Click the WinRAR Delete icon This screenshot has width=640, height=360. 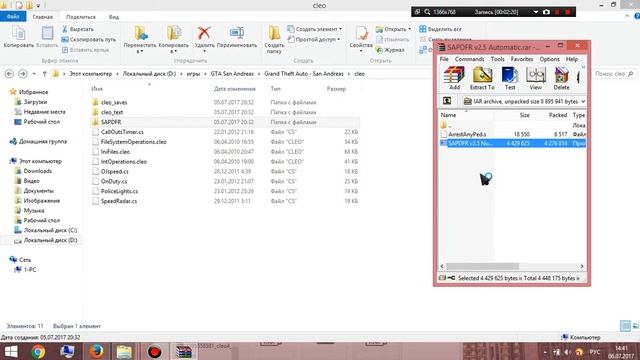[x=561, y=76]
